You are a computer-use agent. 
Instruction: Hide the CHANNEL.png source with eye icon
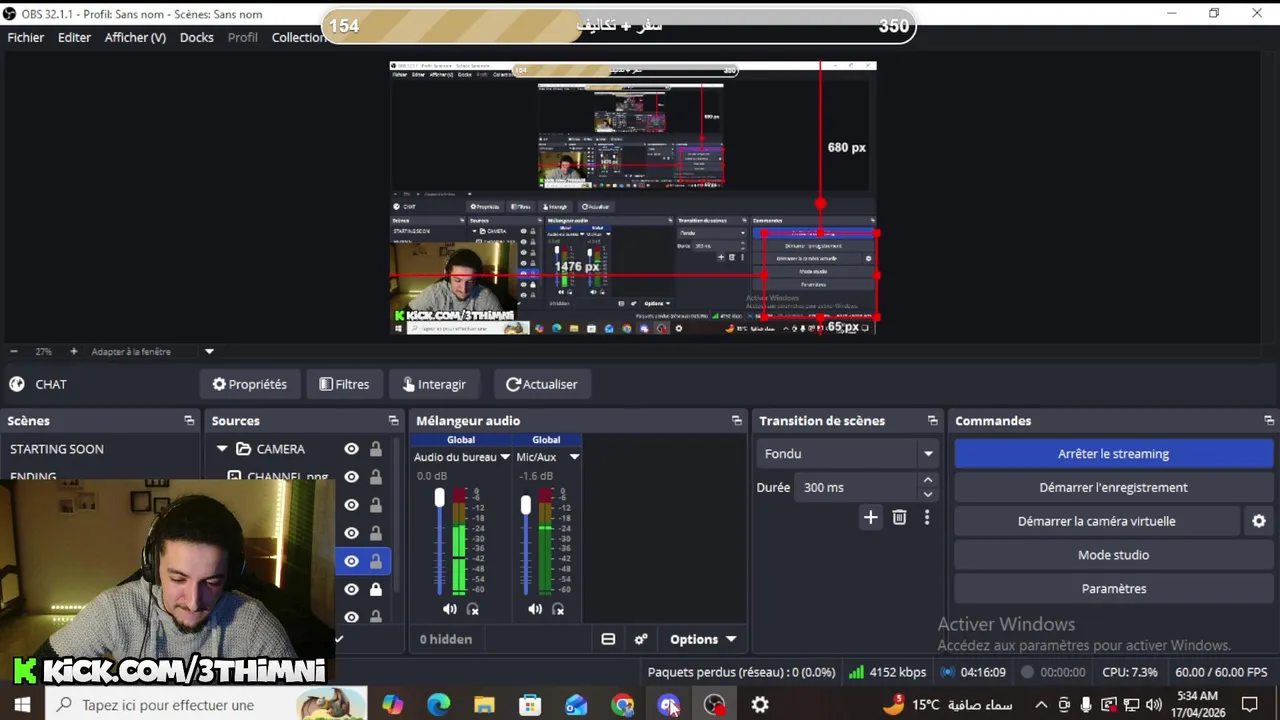click(351, 477)
